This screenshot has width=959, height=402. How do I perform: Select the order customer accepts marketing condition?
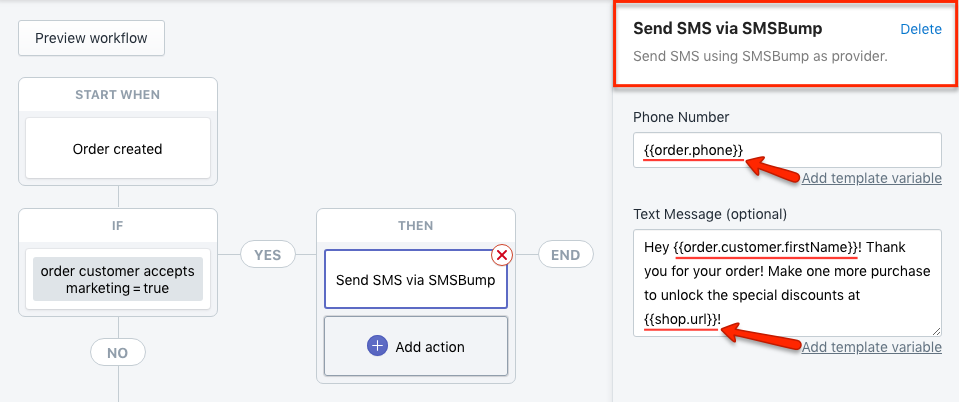point(117,279)
